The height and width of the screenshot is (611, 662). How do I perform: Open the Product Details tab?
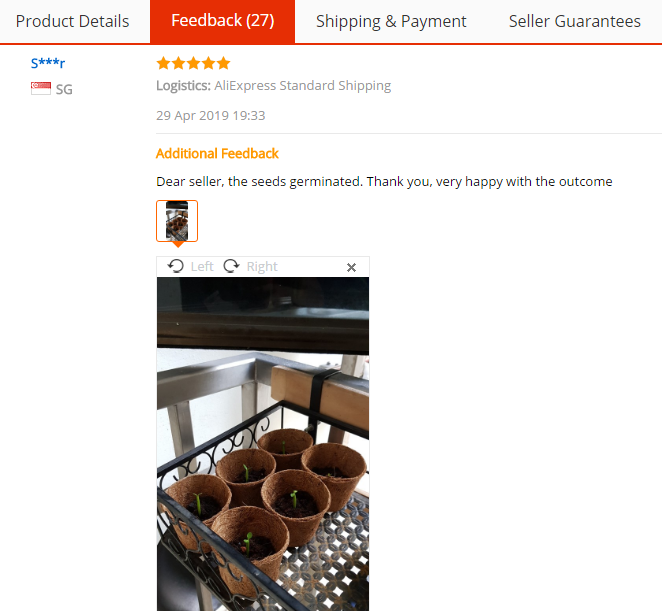point(72,21)
